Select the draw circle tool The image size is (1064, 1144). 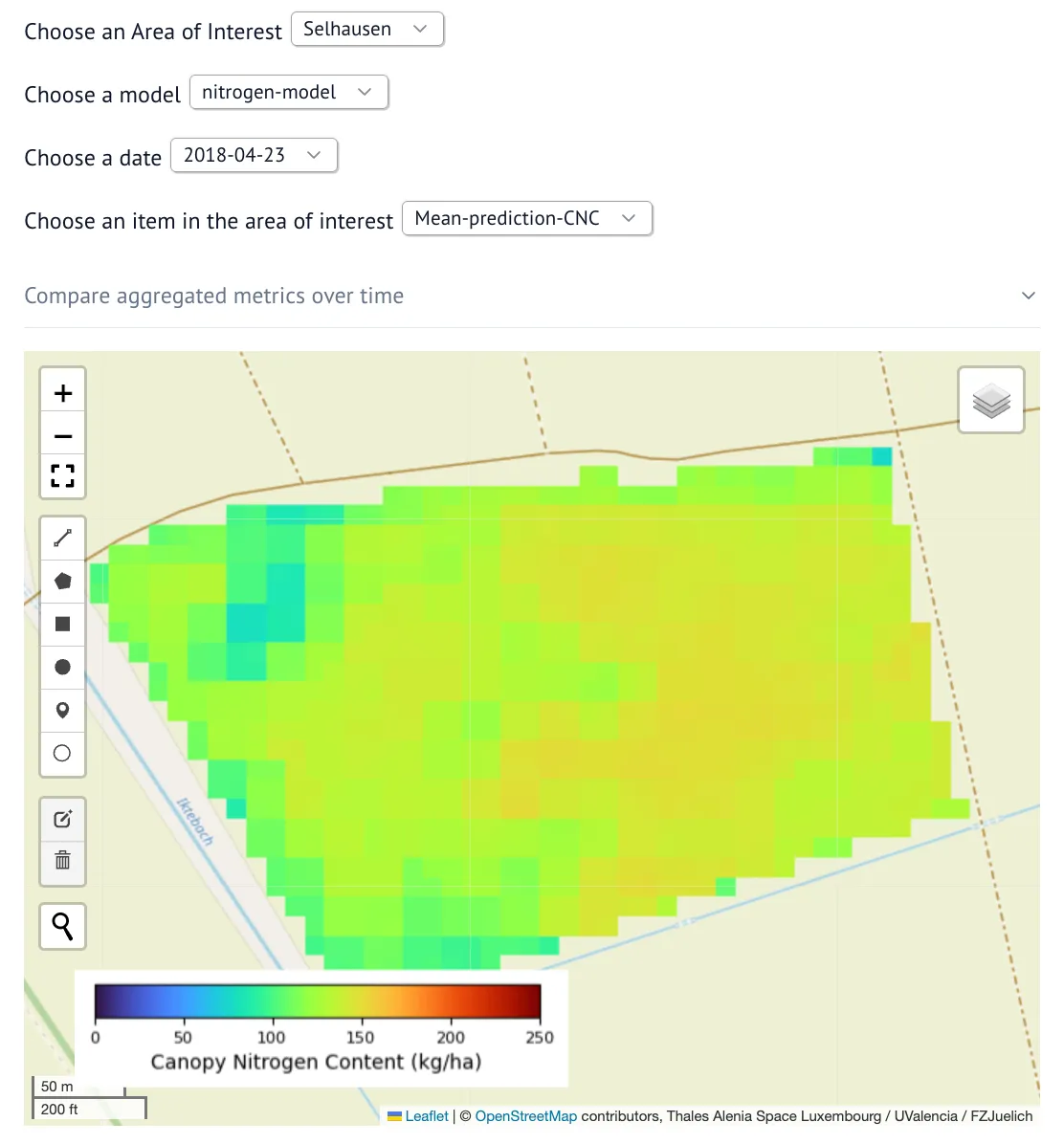(x=63, y=667)
